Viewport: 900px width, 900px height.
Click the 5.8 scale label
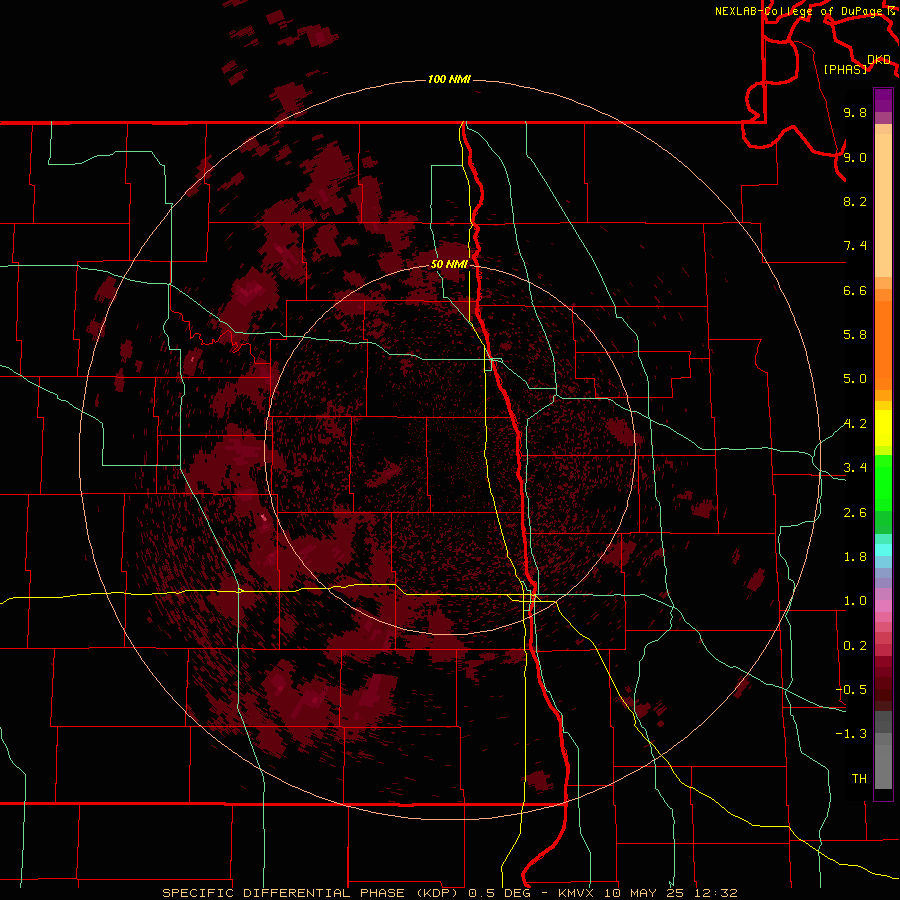[x=855, y=335]
